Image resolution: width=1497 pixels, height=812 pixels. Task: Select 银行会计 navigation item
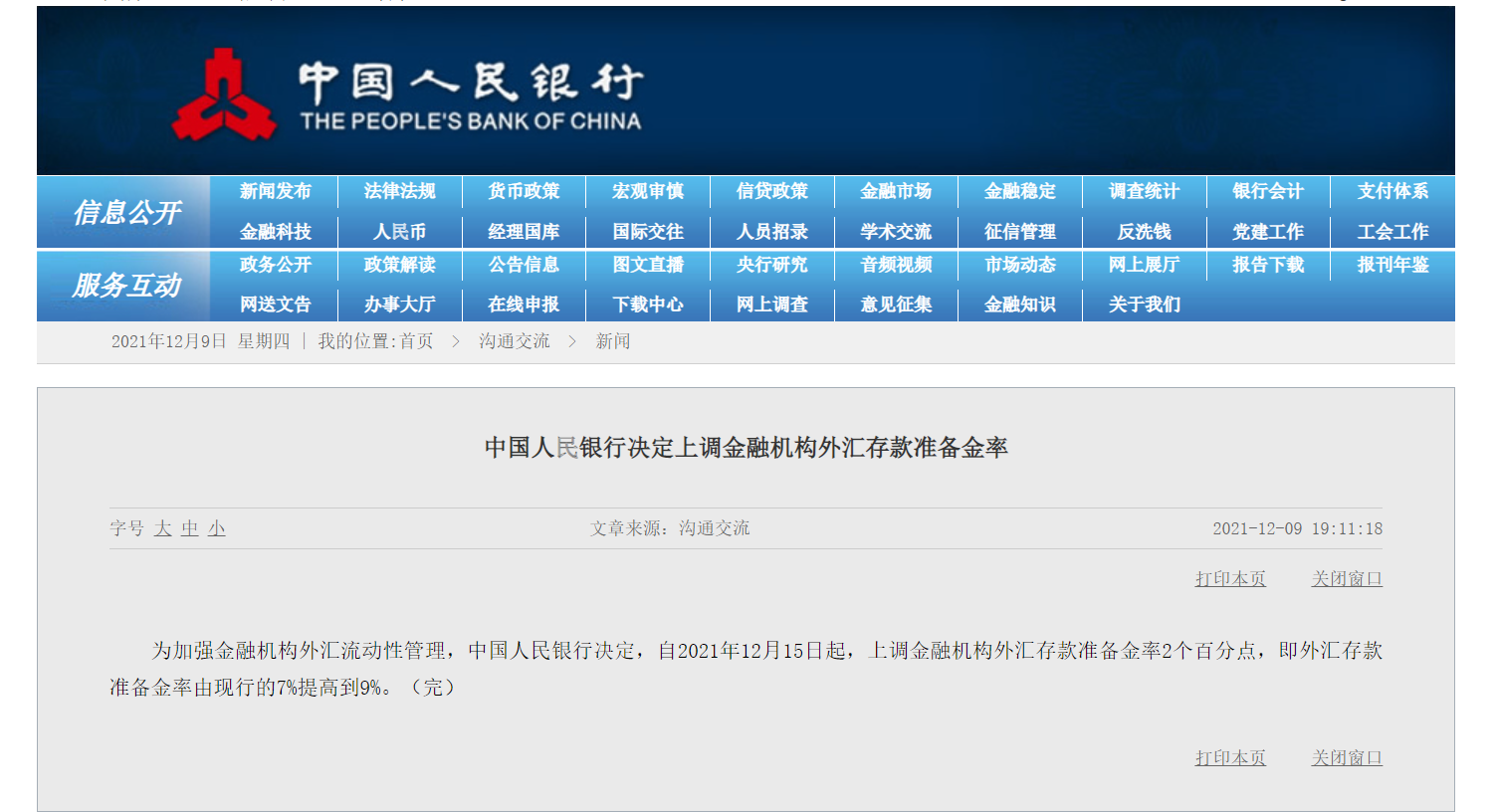coord(1268,191)
